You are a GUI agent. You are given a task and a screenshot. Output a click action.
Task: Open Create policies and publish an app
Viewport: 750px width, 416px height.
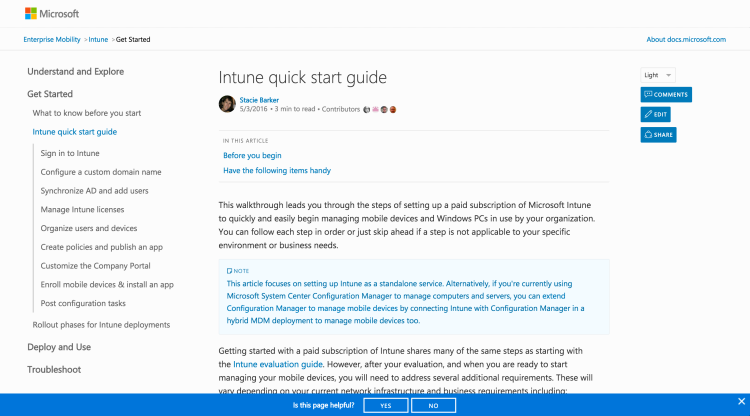[x=101, y=247]
